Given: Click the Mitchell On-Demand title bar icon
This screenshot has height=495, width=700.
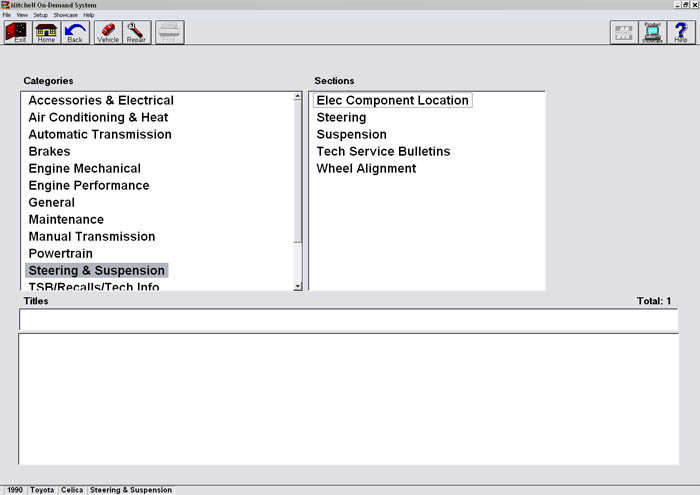Looking at the screenshot, I should [x=5, y=5].
